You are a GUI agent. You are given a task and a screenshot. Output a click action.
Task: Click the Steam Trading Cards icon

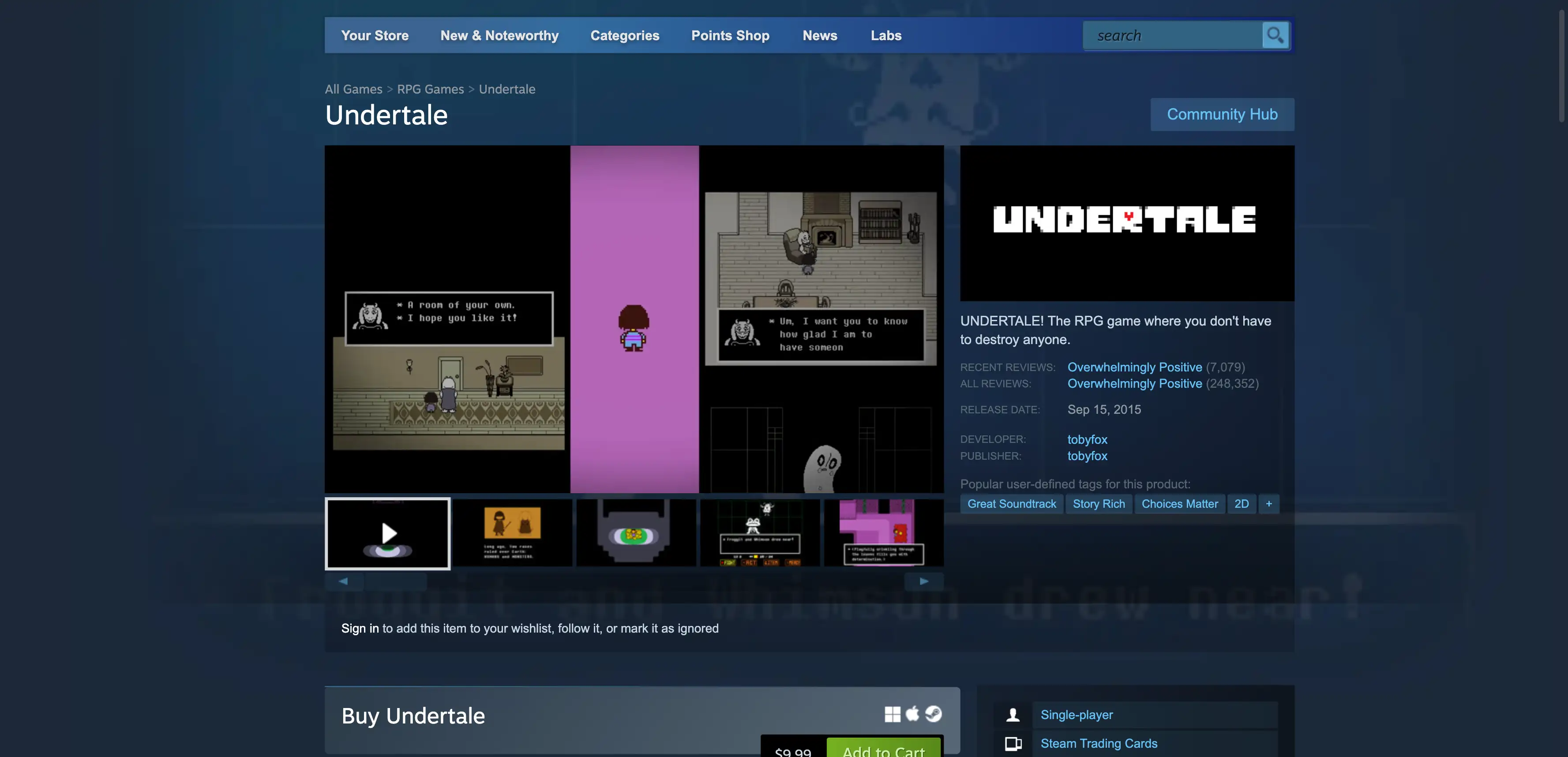pyautogui.click(x=1013, y=743)
